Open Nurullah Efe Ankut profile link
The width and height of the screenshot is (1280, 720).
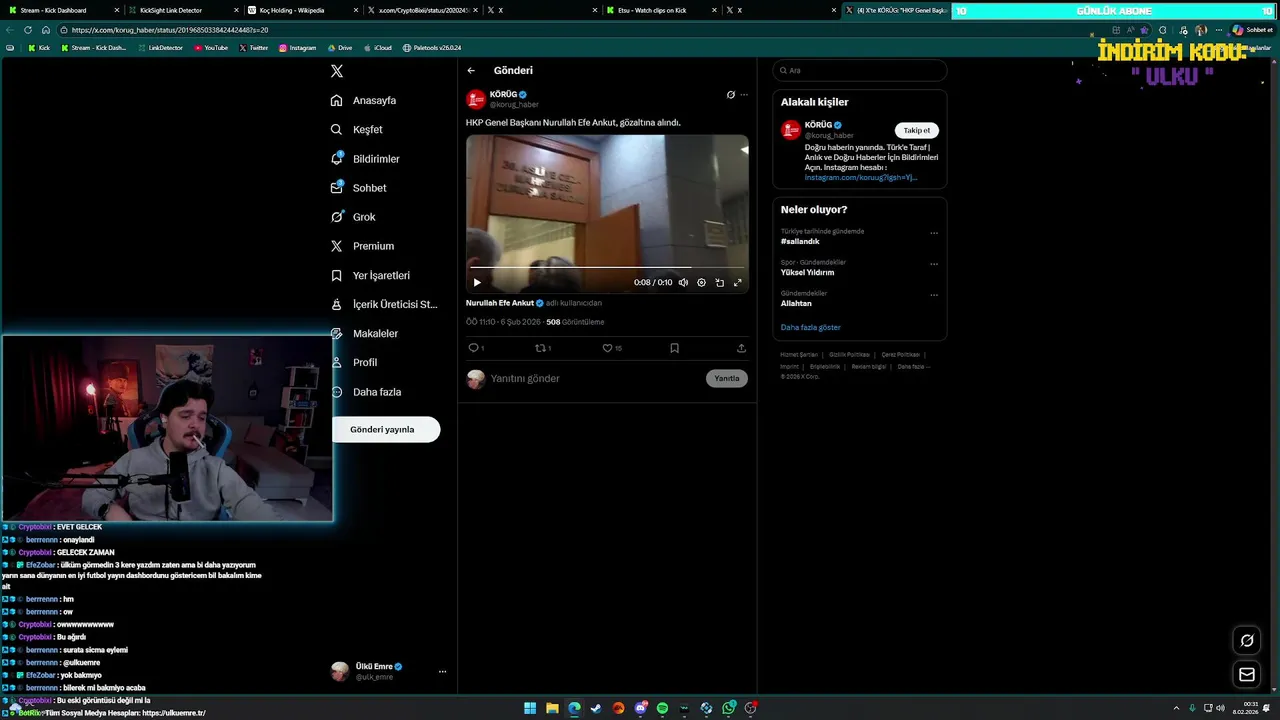click(500, 303)
